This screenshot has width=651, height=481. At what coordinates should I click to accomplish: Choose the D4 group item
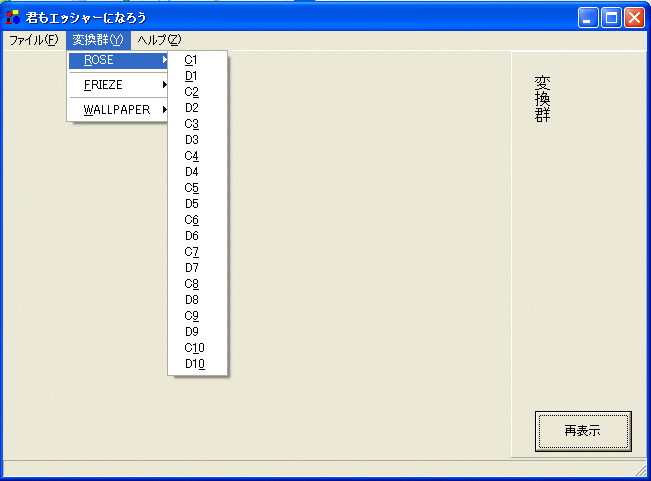pyautogui.click(x=198, y=172)
